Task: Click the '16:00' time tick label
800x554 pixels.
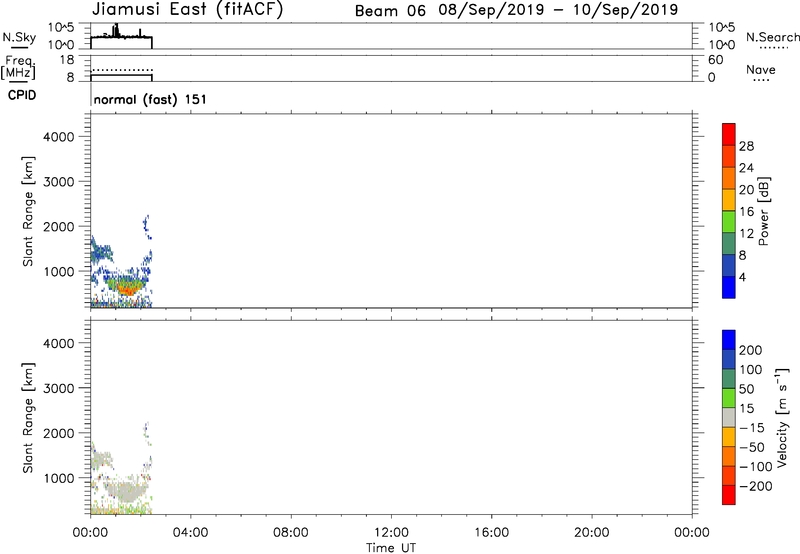Action: (x=491, y=533)
